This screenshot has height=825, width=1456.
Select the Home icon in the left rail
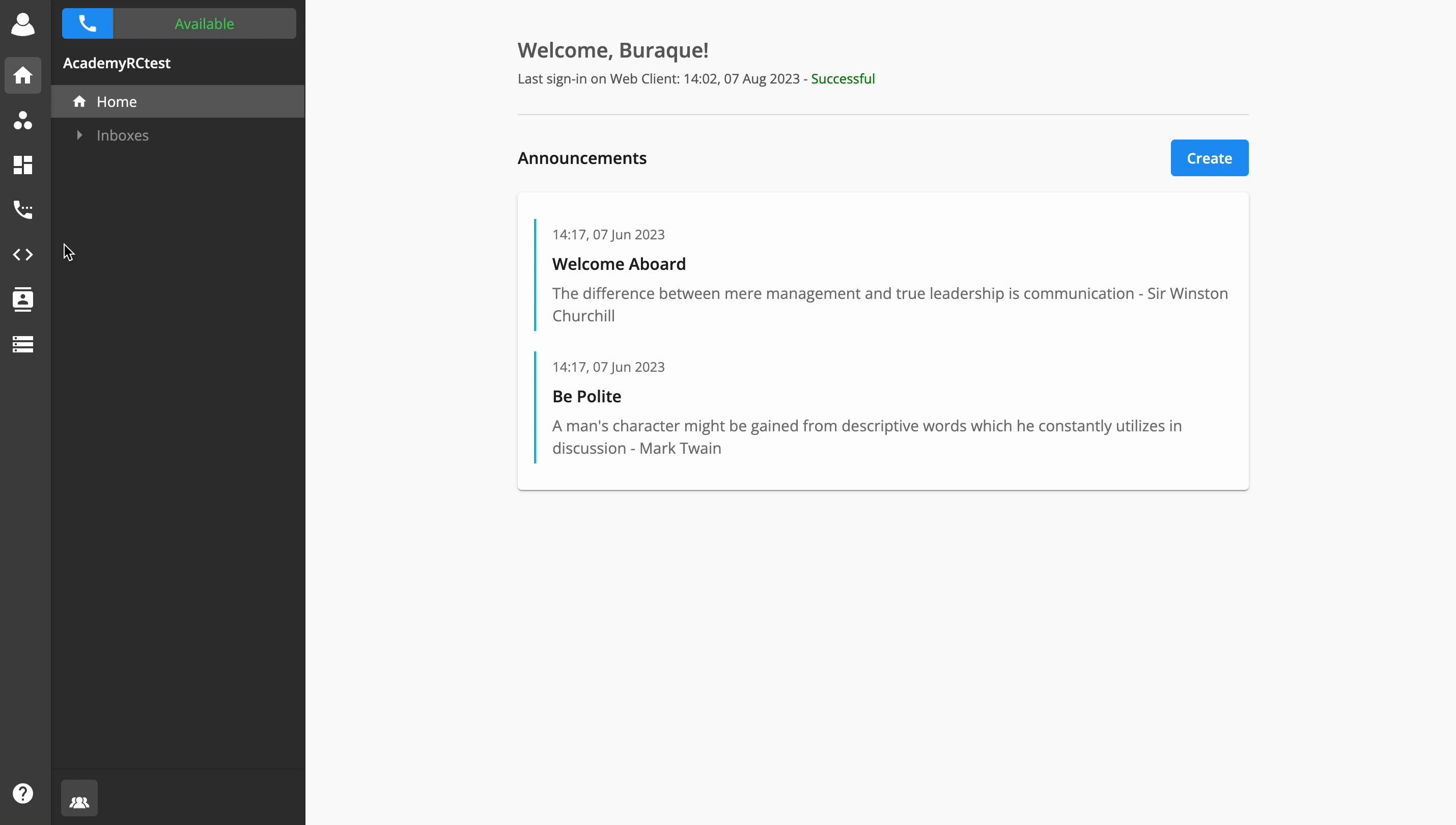coord(22,75)
